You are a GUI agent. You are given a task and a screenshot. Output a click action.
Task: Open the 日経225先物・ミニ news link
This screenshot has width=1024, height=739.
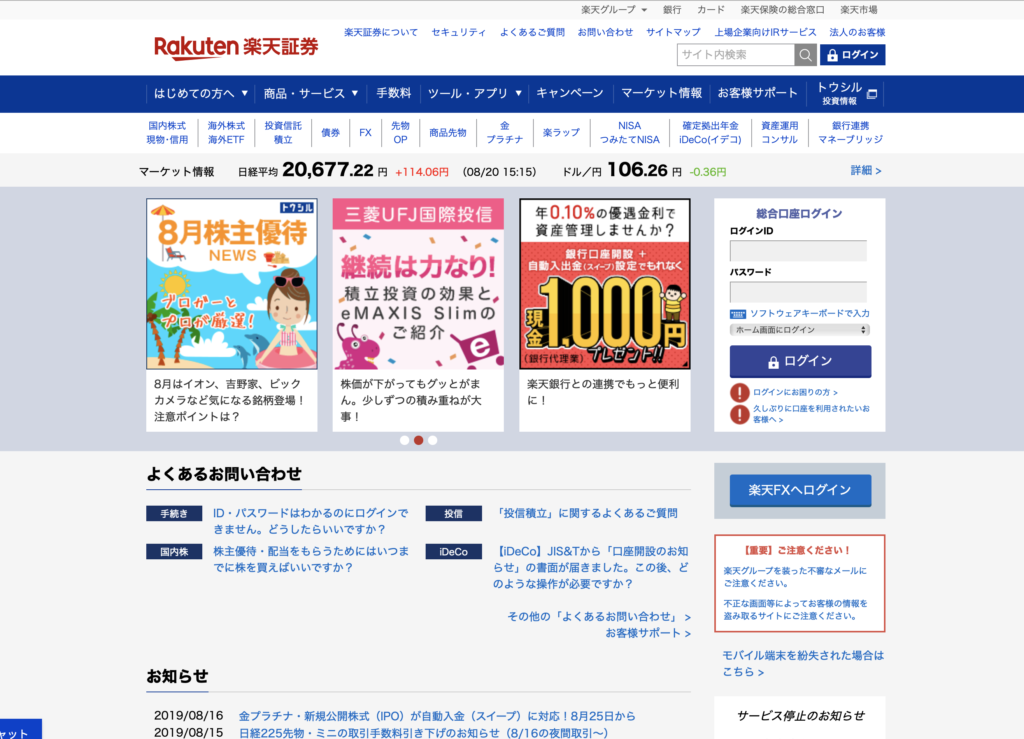[423, 733]
